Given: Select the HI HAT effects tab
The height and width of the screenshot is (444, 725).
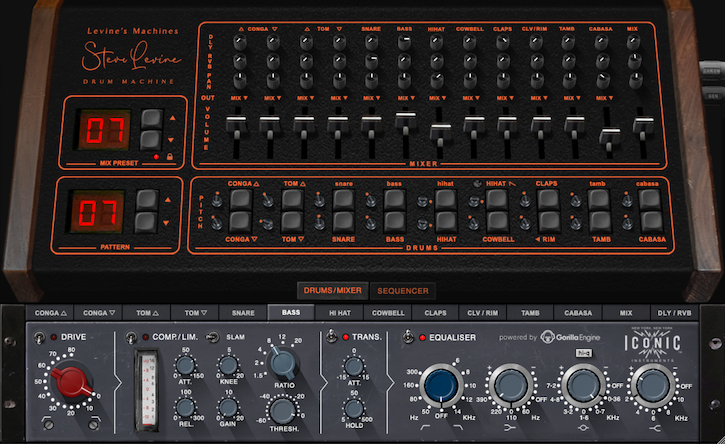Looking at the screenshot, I should tap(340, 313).
